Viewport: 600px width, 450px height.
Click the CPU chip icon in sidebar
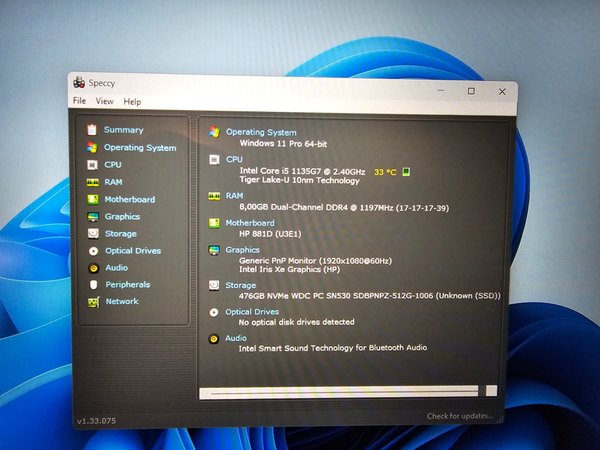click(x=92, y=165)
